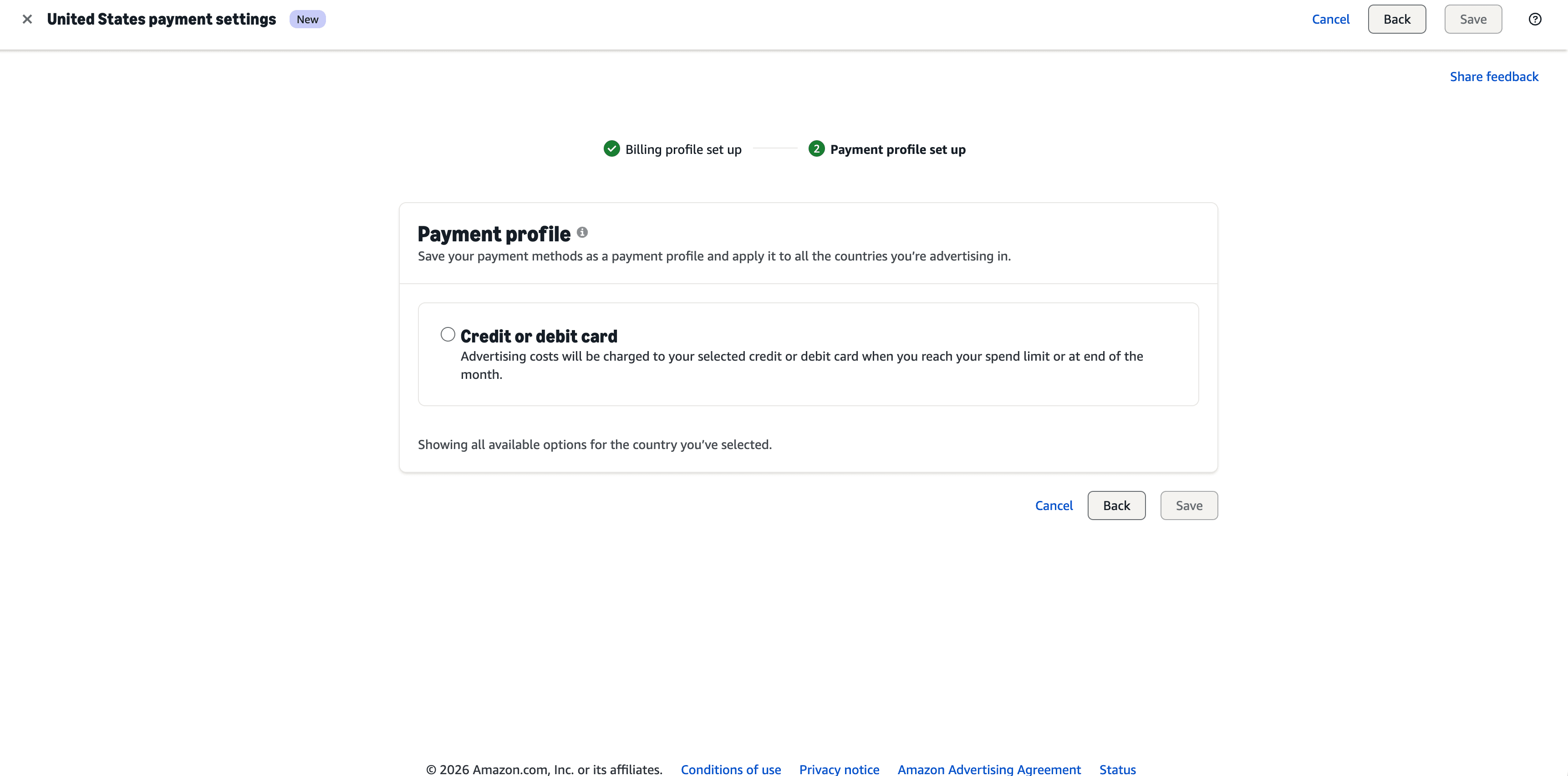This screenshot has height=776, width=1568.
Task: Open help via the question mark icon
Action: [x=1534, y=19]
